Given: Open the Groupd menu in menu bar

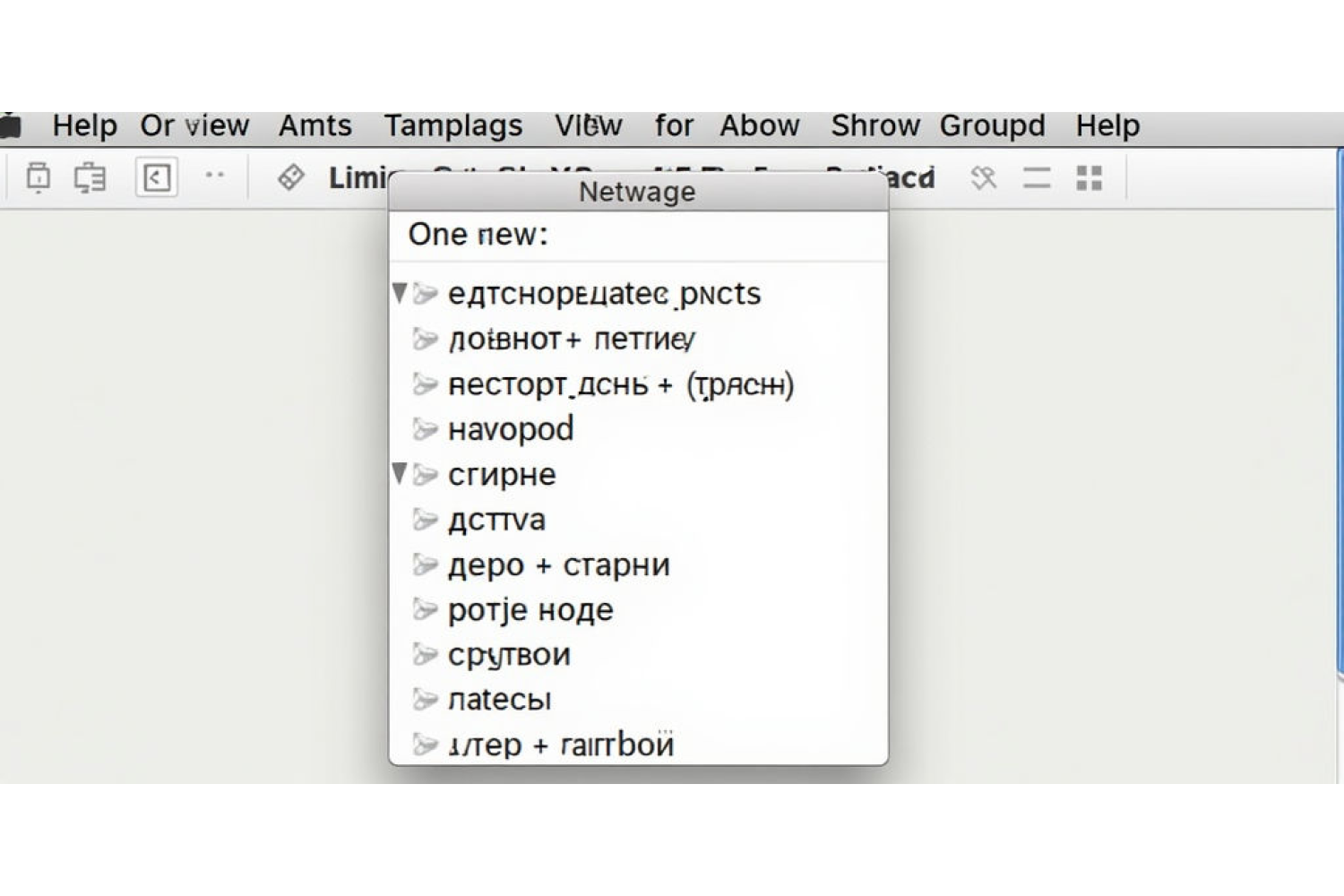Looking at the screenshot, I should coord(992,125).
